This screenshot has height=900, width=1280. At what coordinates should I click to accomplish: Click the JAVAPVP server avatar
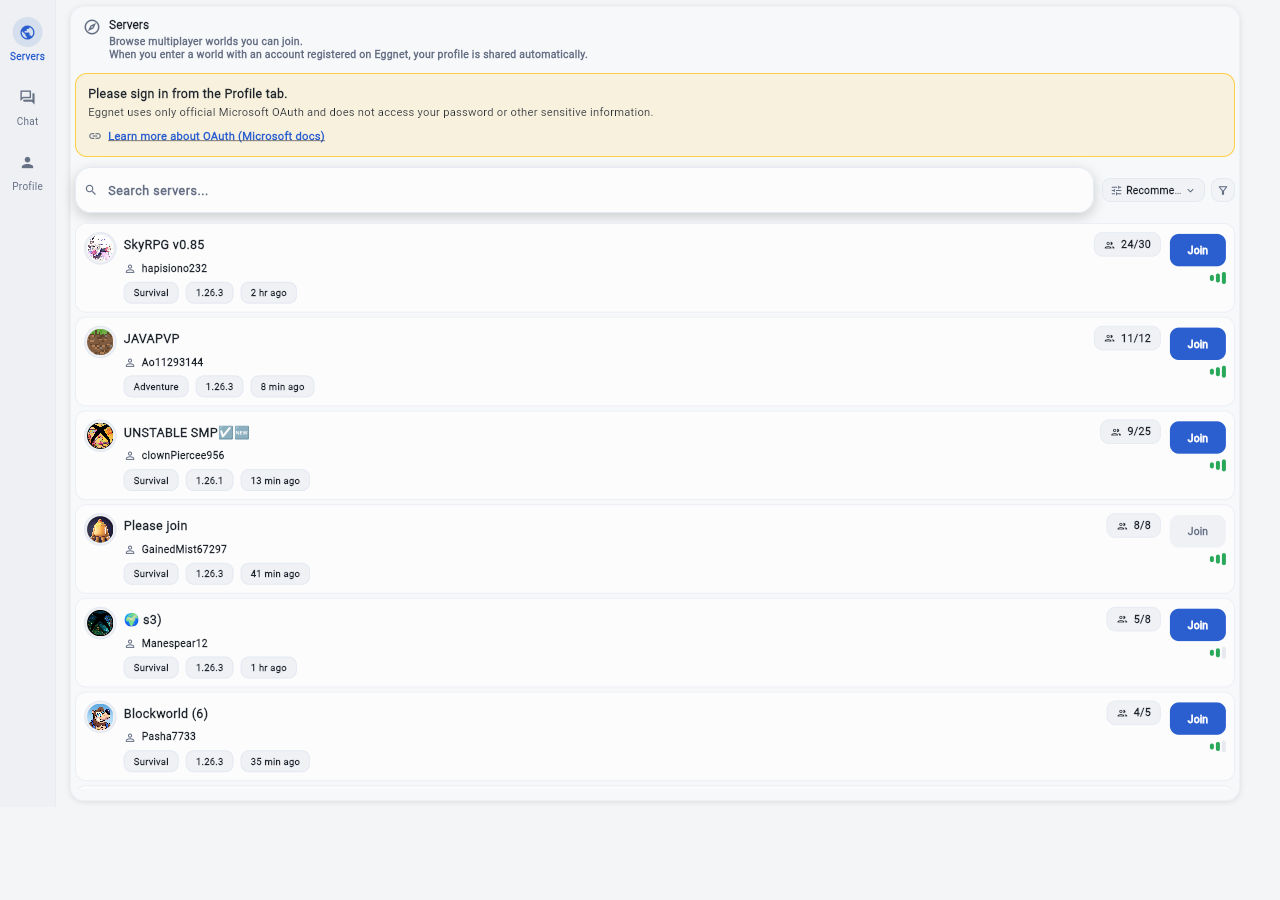(x=100, y=342)
